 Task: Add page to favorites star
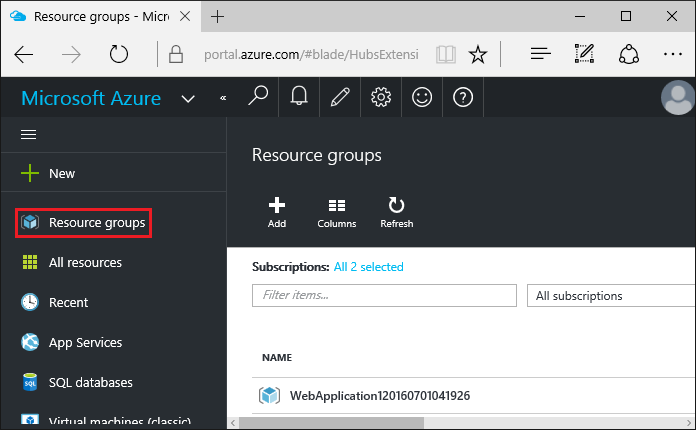(x=478, y=55)
